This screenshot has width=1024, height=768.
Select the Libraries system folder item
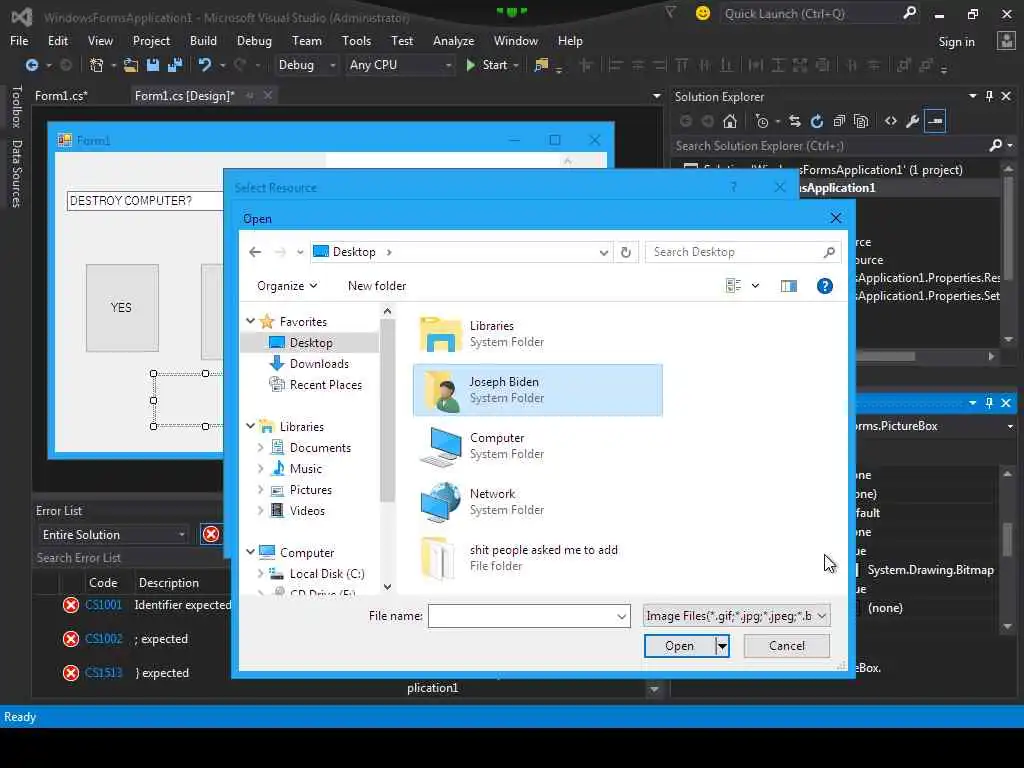point(537,334)
